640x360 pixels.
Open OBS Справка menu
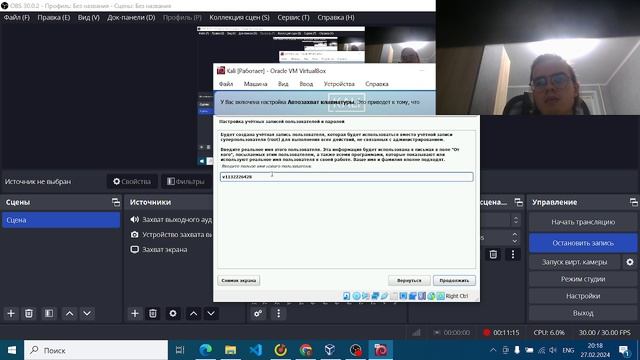336,18
